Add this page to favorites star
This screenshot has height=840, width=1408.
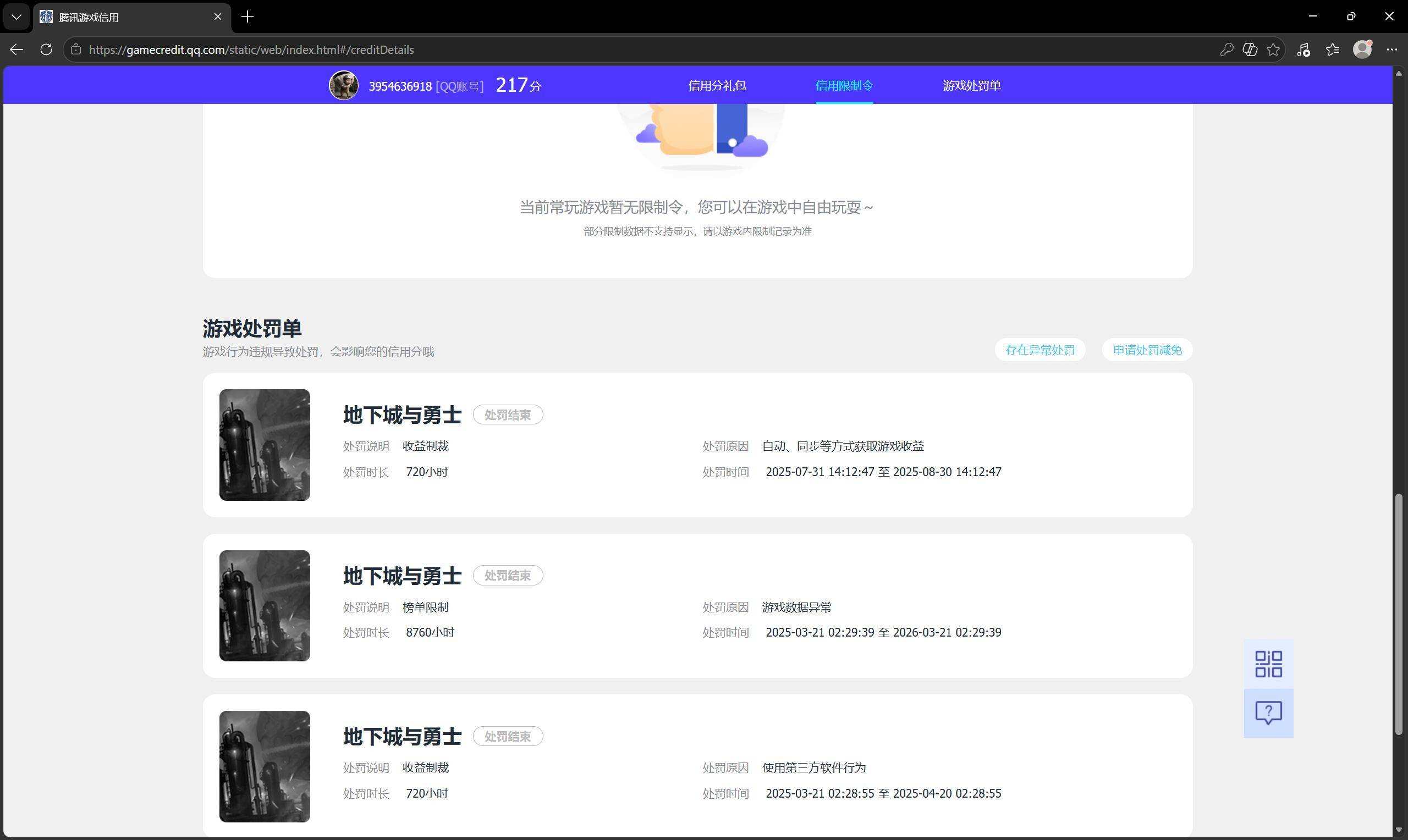1273,50
